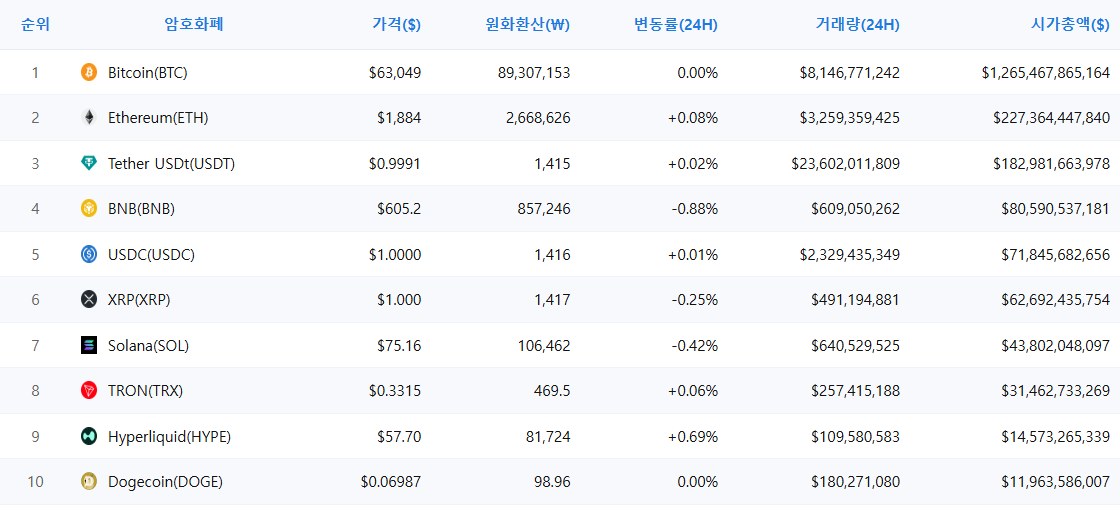1120x514 pixels.
Task: Select Ethereum market cap $227,364,447,840
Action: coord(1051,119)
